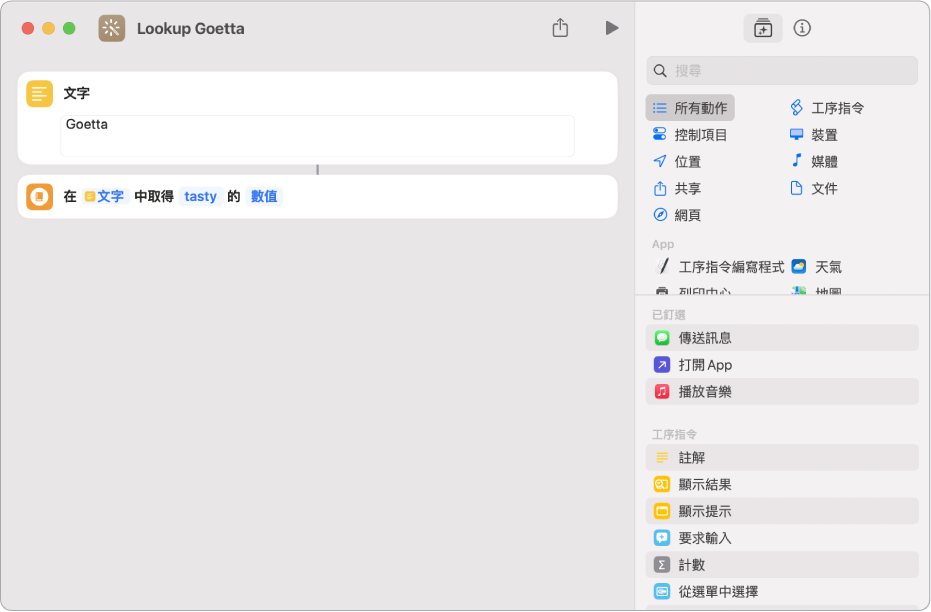Select the 文件 category
Screen dimensions: 931x612
[813, 188]
